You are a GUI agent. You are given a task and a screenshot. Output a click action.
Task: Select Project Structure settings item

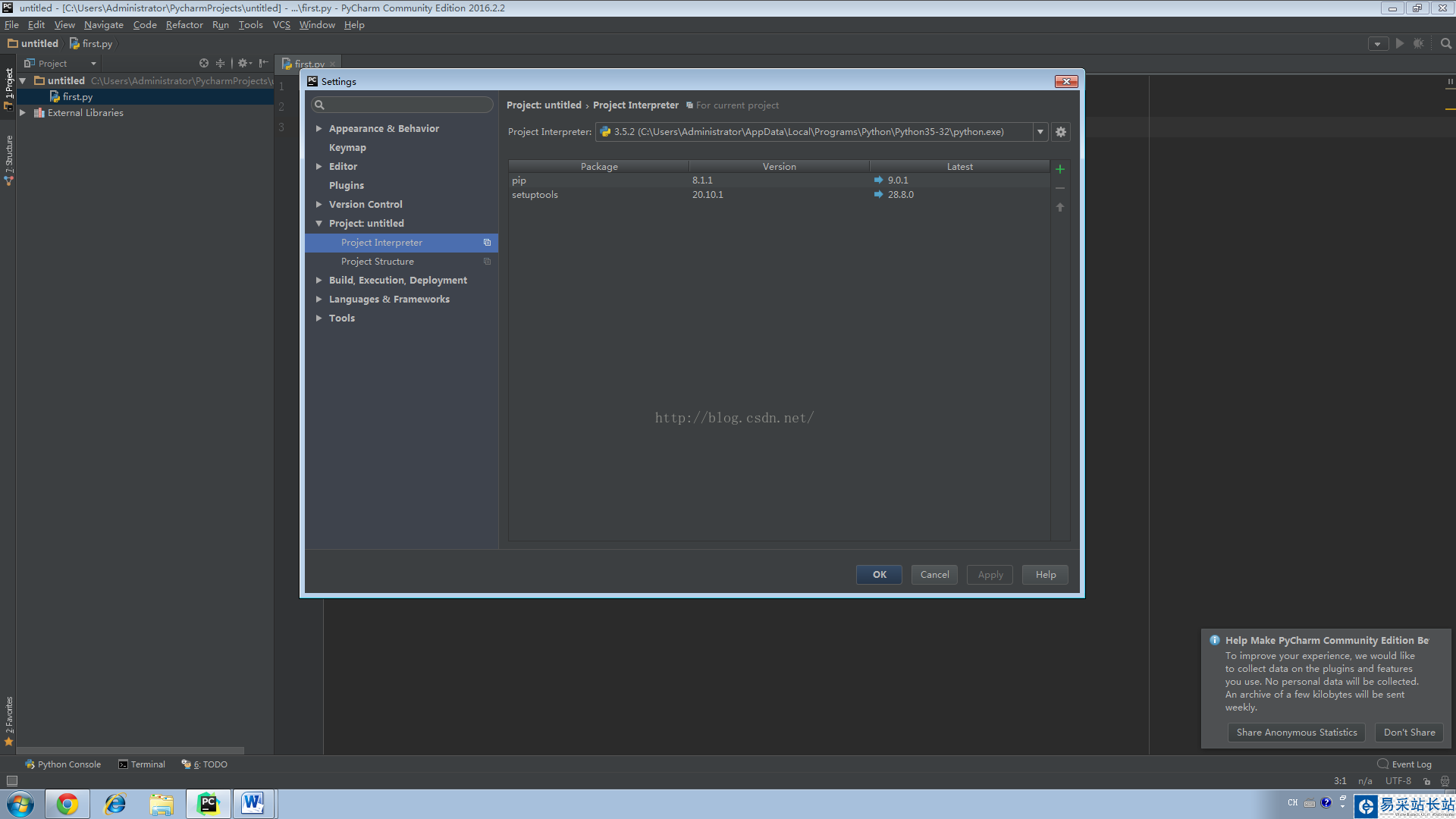click(x=378, y=262)
